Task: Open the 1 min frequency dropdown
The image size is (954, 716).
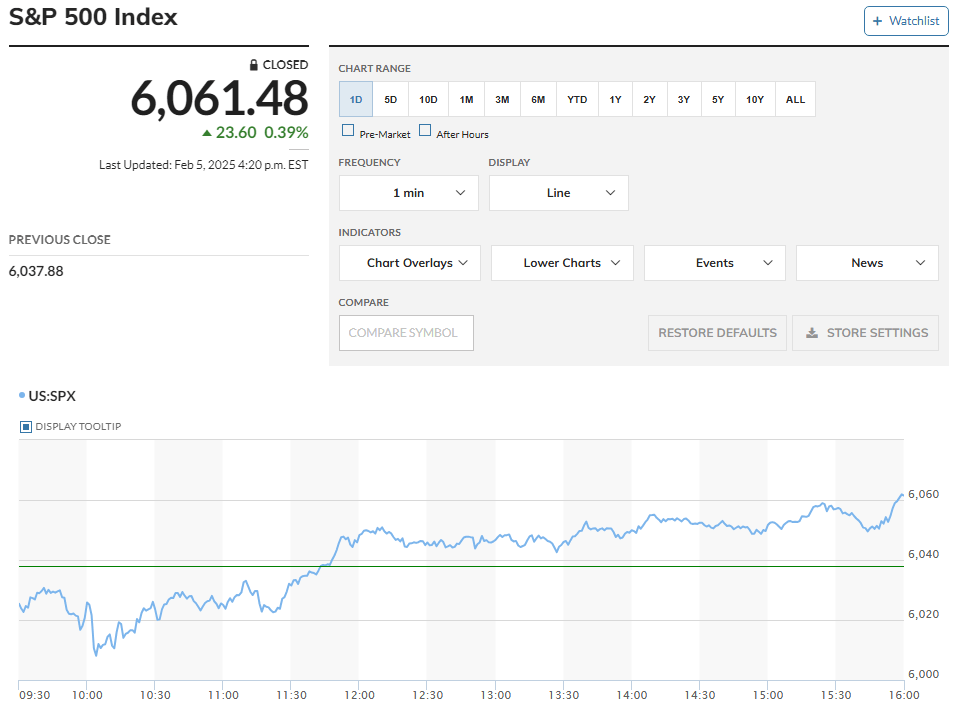Action: [x=409, y=193]
